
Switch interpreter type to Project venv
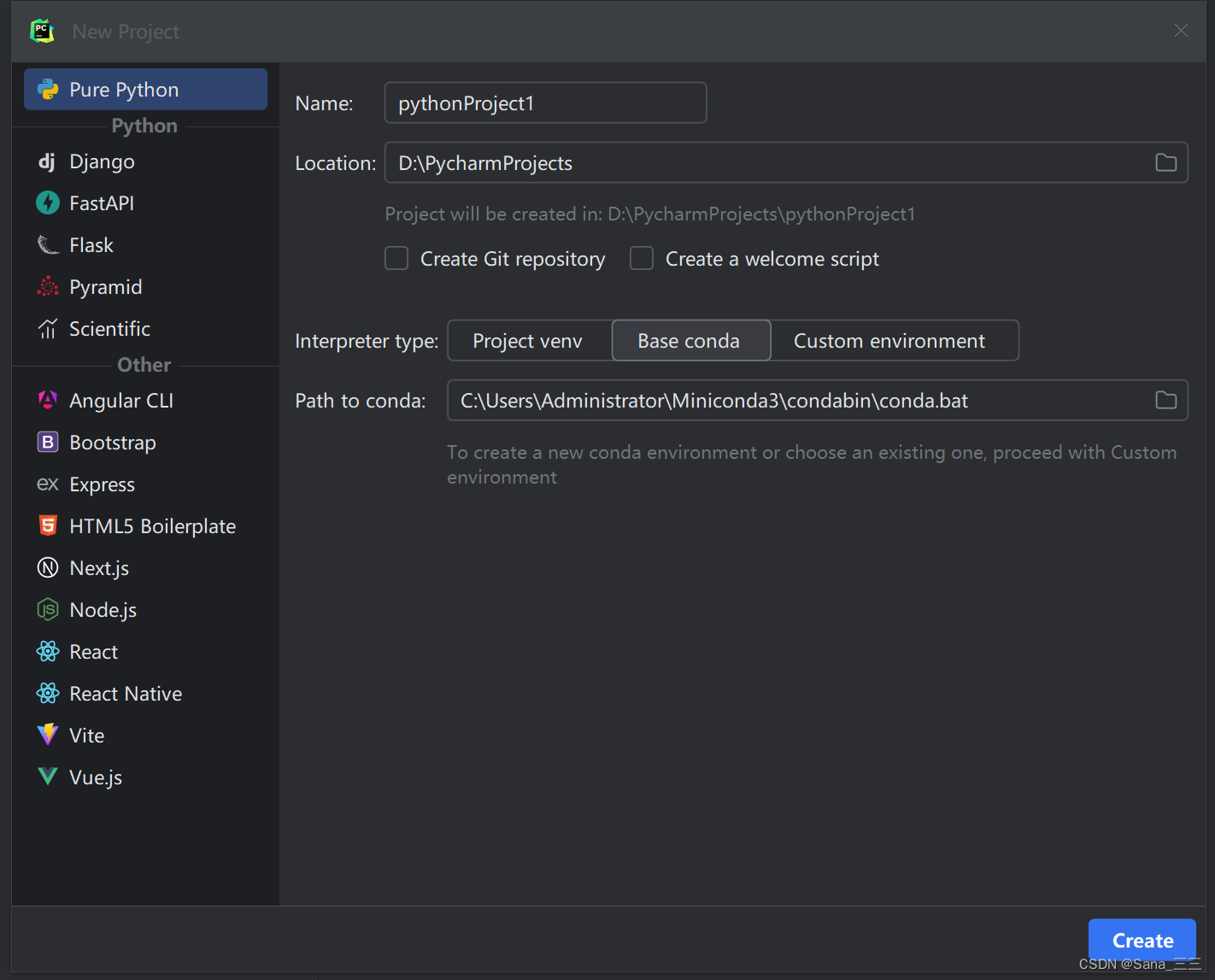click(x=528, y=340)
